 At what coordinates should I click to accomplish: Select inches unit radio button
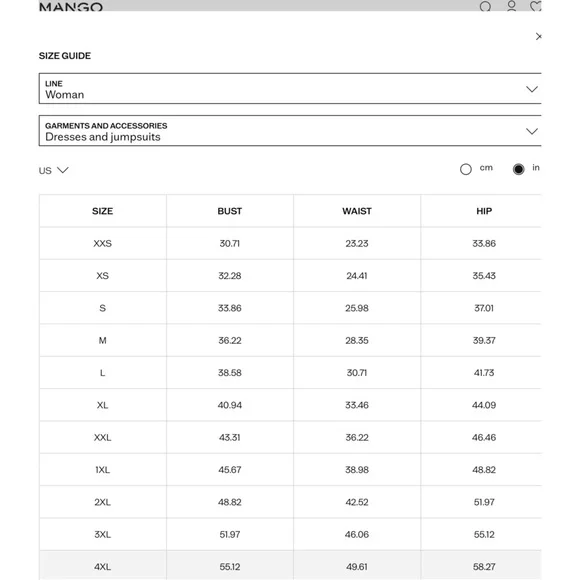[x=518, y=169]
